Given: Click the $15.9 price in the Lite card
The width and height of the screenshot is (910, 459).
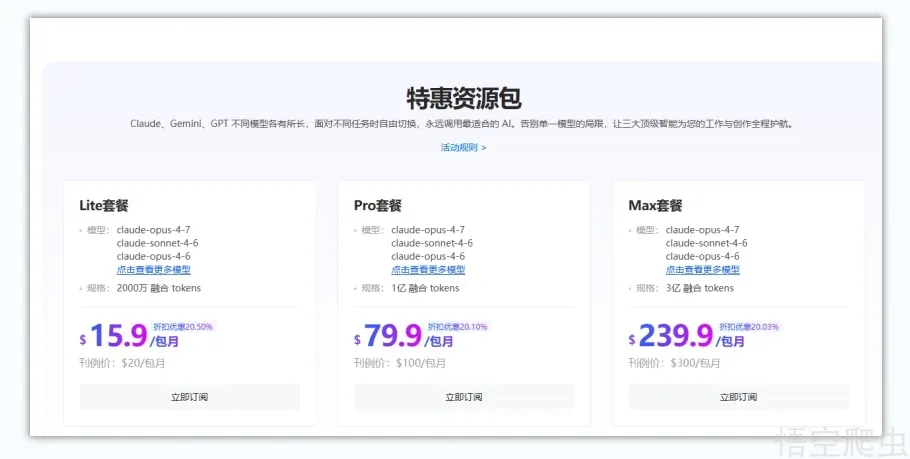Looking at the screenshot, I should 114,335.
